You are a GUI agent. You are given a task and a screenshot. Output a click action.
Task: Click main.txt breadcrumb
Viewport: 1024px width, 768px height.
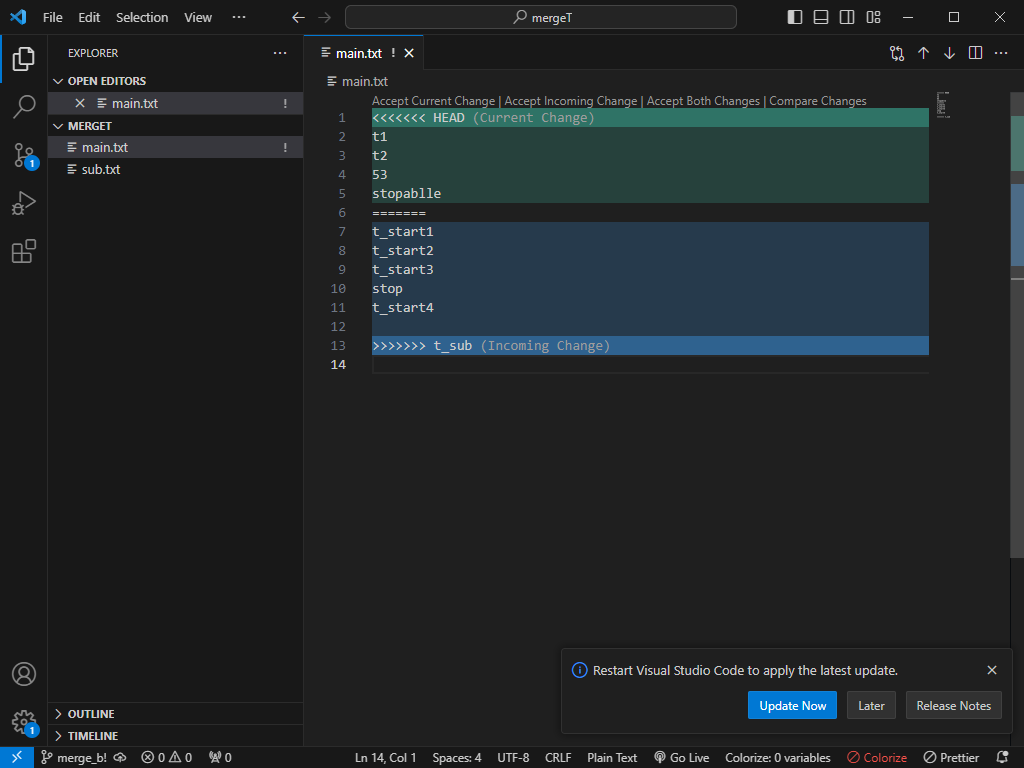(358, 82)
